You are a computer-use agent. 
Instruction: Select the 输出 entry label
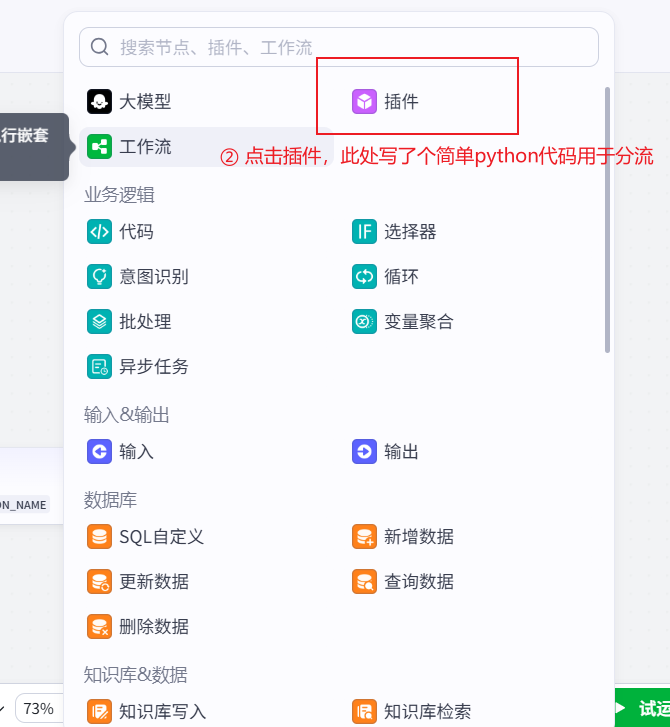(401, 452)
